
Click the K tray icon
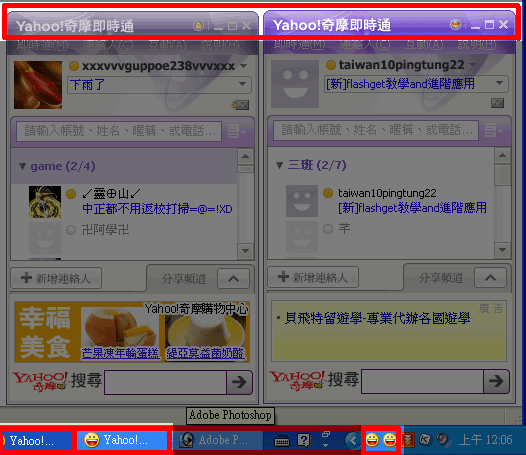[x=425, y=440]
